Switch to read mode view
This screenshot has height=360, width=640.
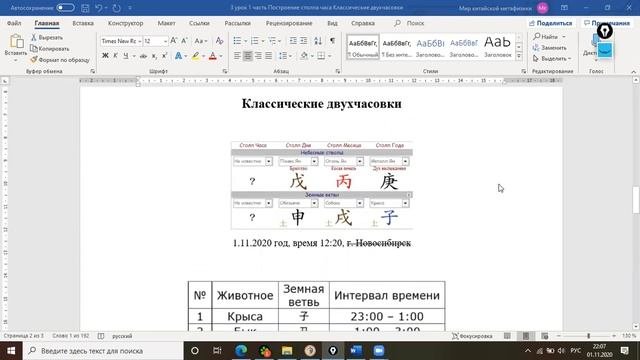click(x=507, y=336)
